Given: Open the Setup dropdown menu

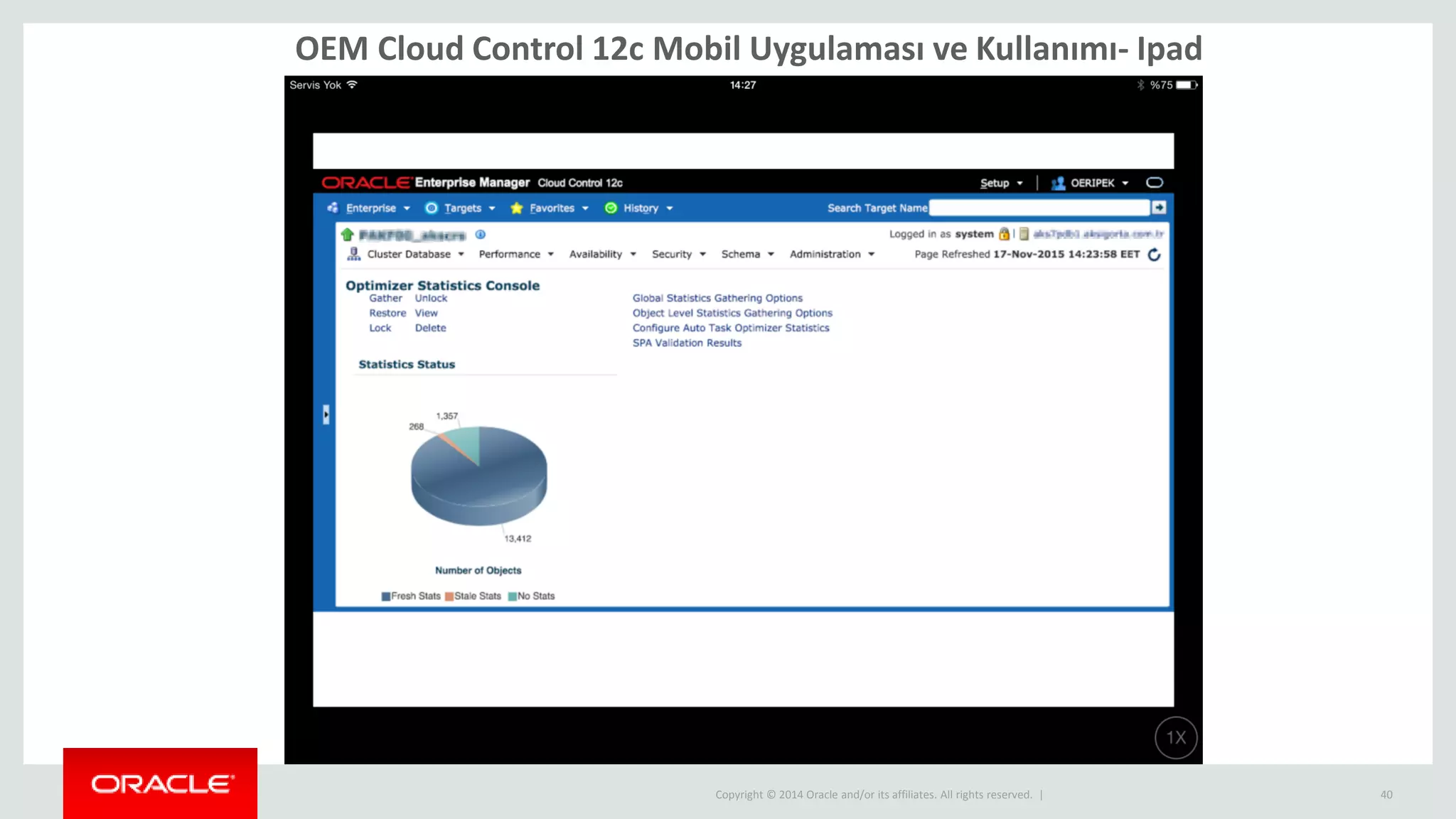Looking at the screenshot, I should [1001, 183].
